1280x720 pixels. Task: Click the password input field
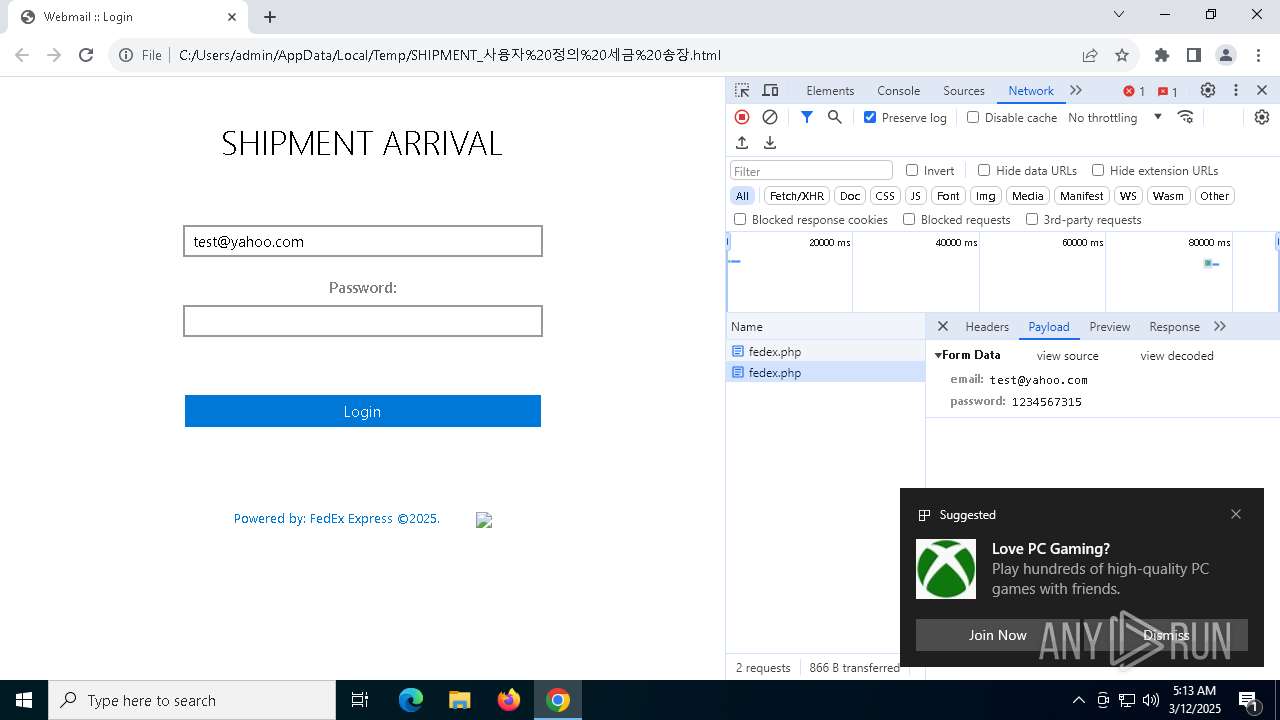click(x=363, y=321)
